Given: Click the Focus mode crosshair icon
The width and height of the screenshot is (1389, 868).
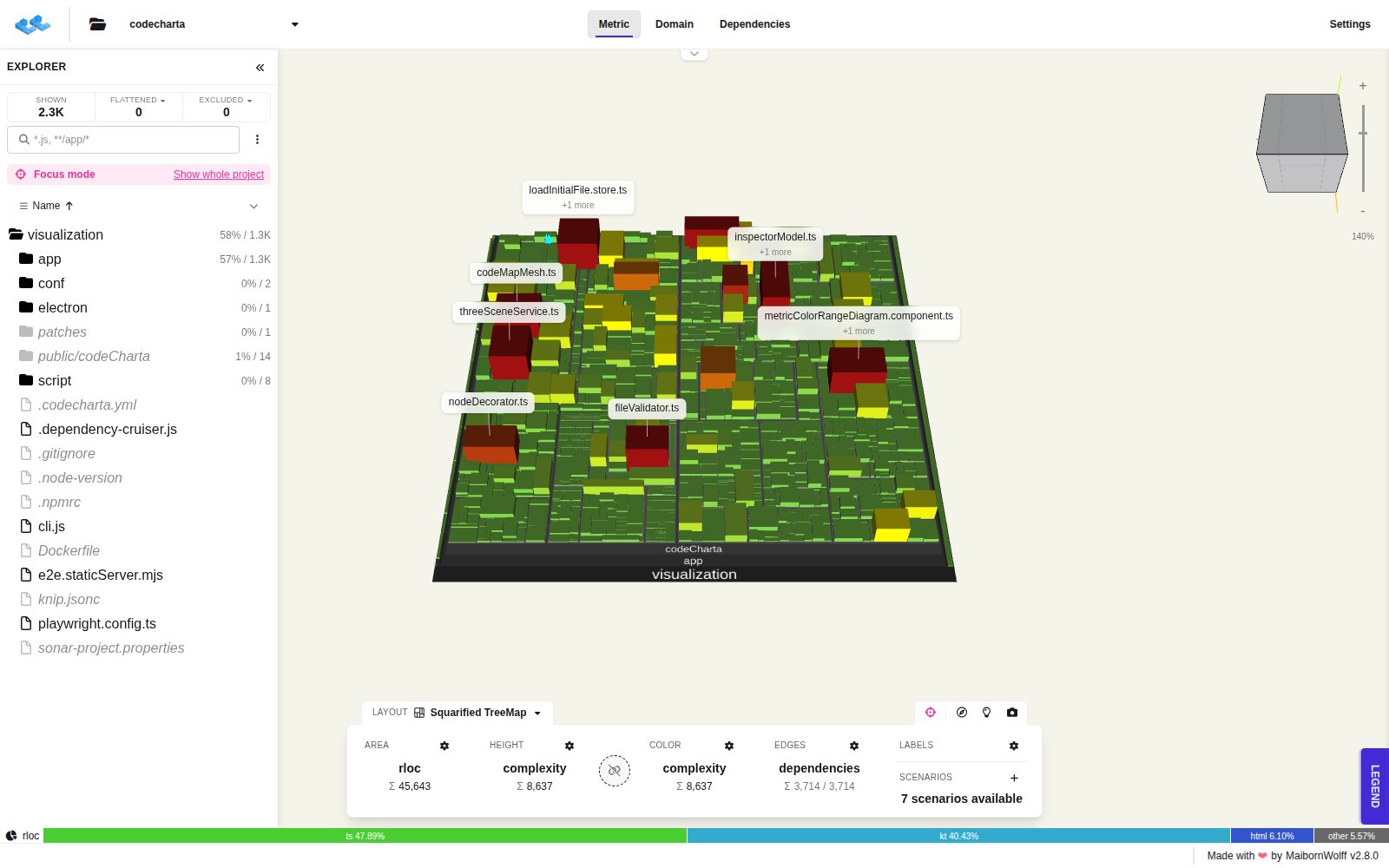Looking at the screenshot, I should coord(21,174).
